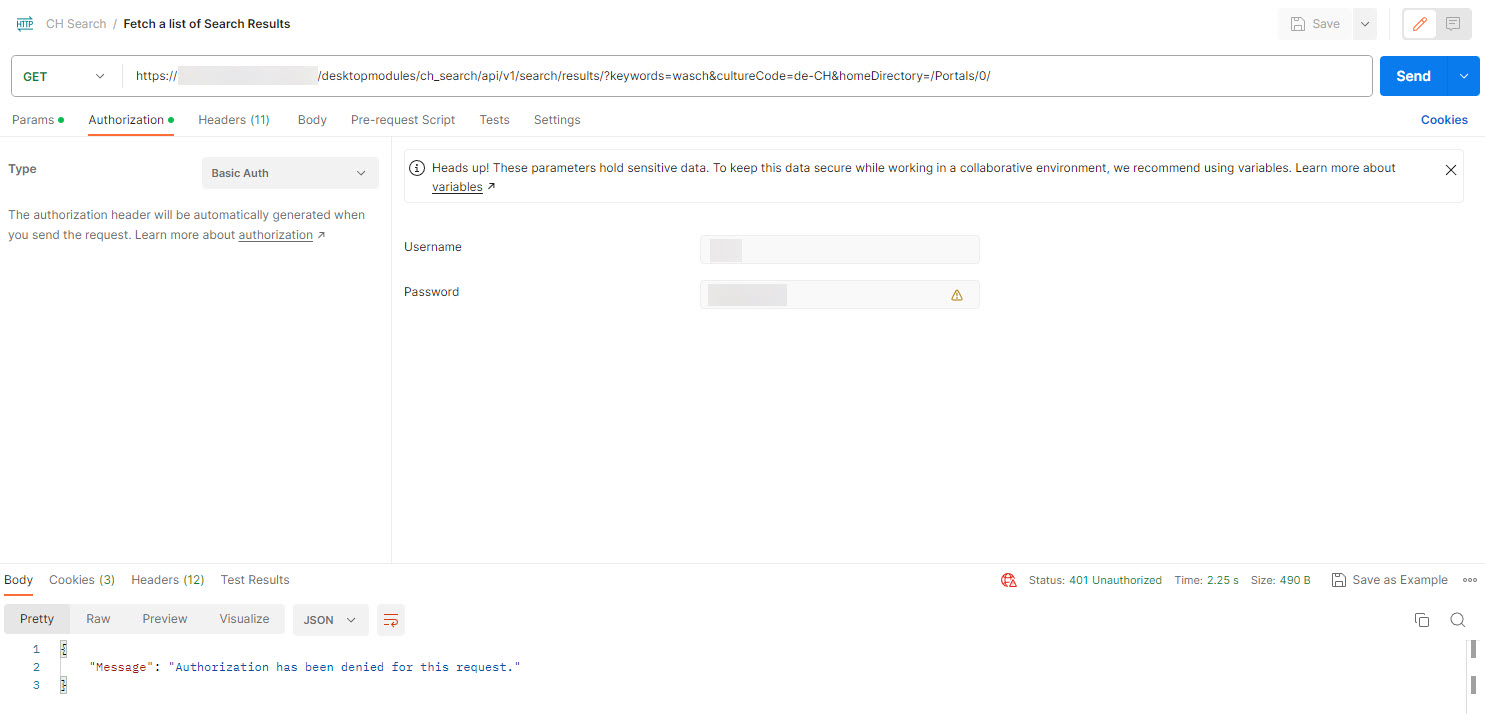Screen dimensions: 1485x714
Task: Click the Type label
Action: (22, 169)
